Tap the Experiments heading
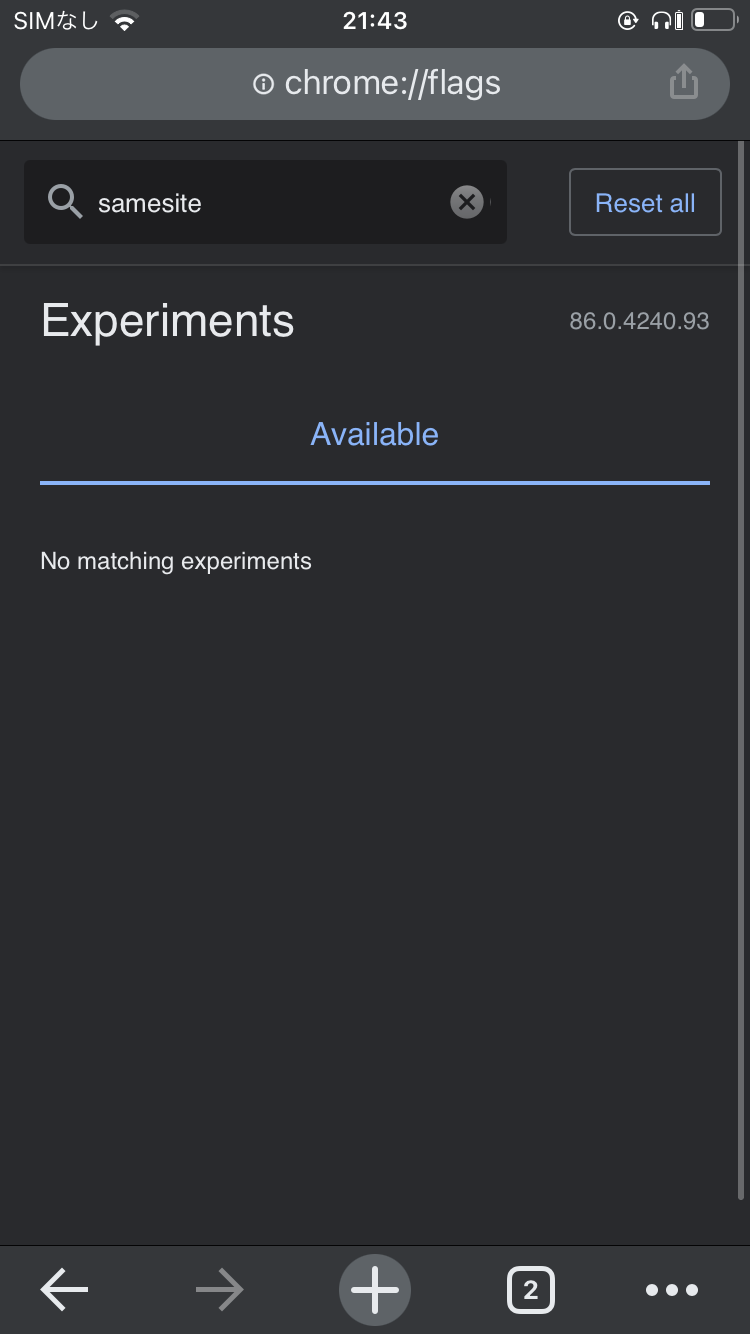The width and height of the screenshot is (750, 1334). [x=168, y=321]
